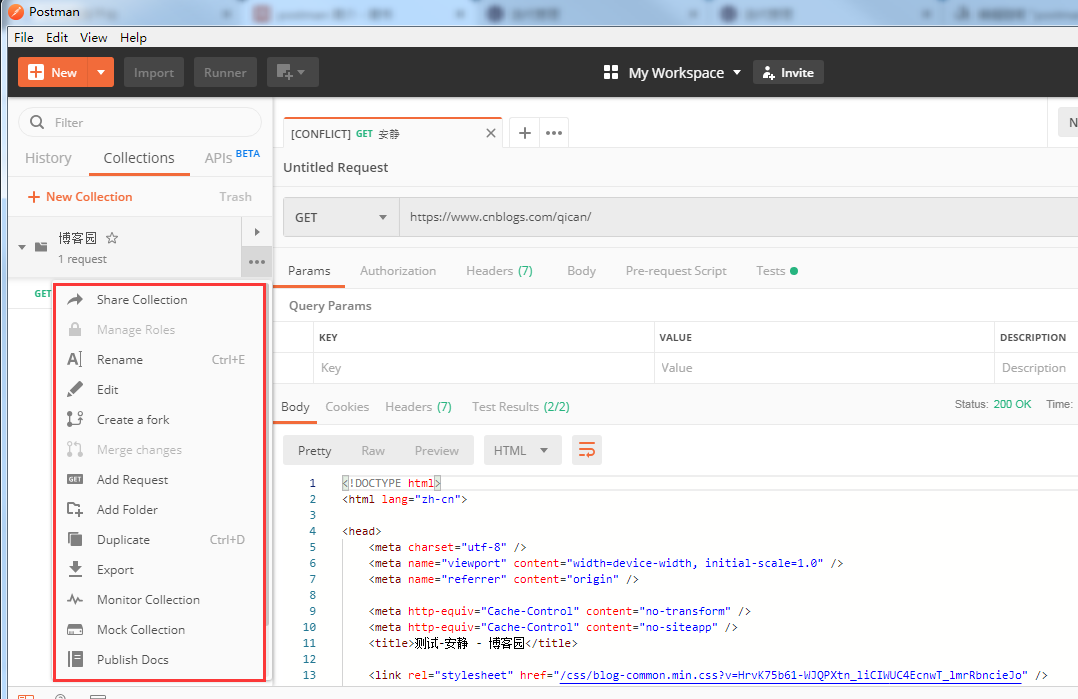Select the response Body tab
This screenshot has width=1078, height=699.
pyautogui.click(x=296, y=407)
